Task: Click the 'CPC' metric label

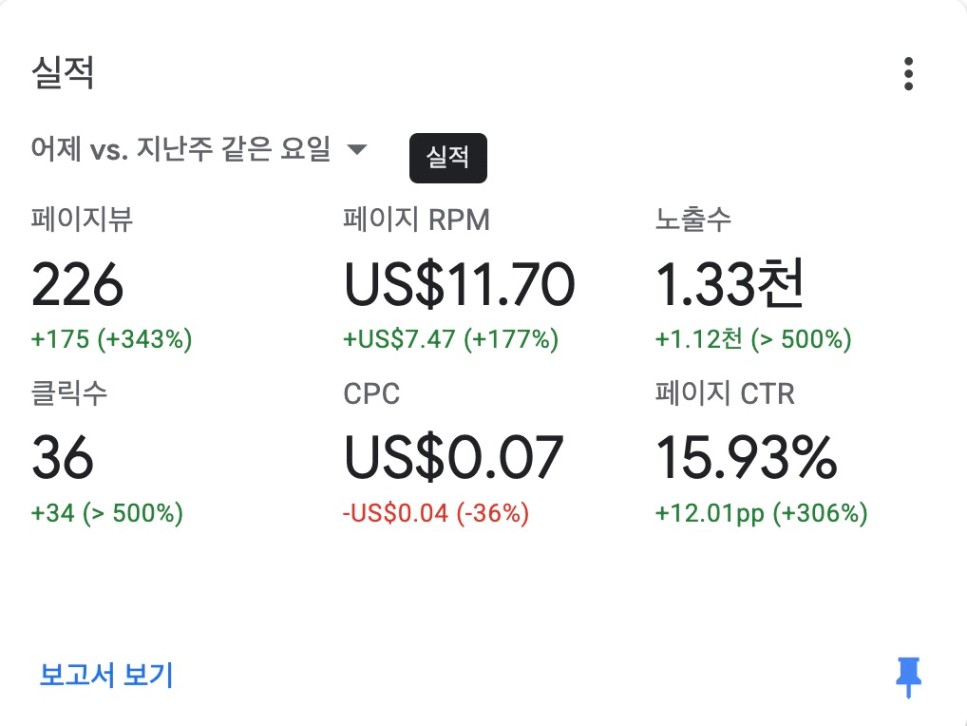Action: (371, 394)
